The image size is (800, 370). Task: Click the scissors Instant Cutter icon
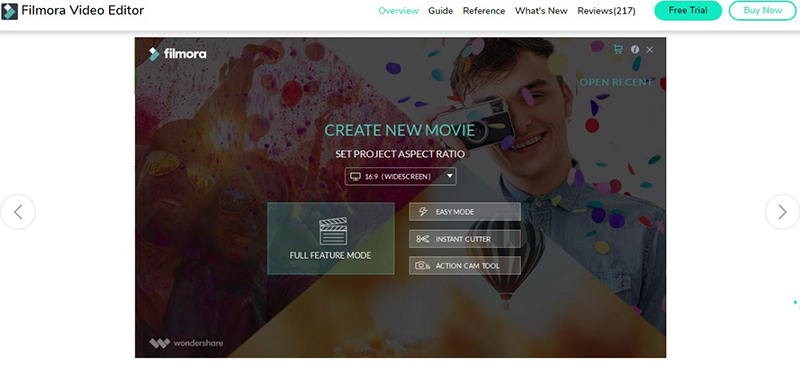coord(422,239)
